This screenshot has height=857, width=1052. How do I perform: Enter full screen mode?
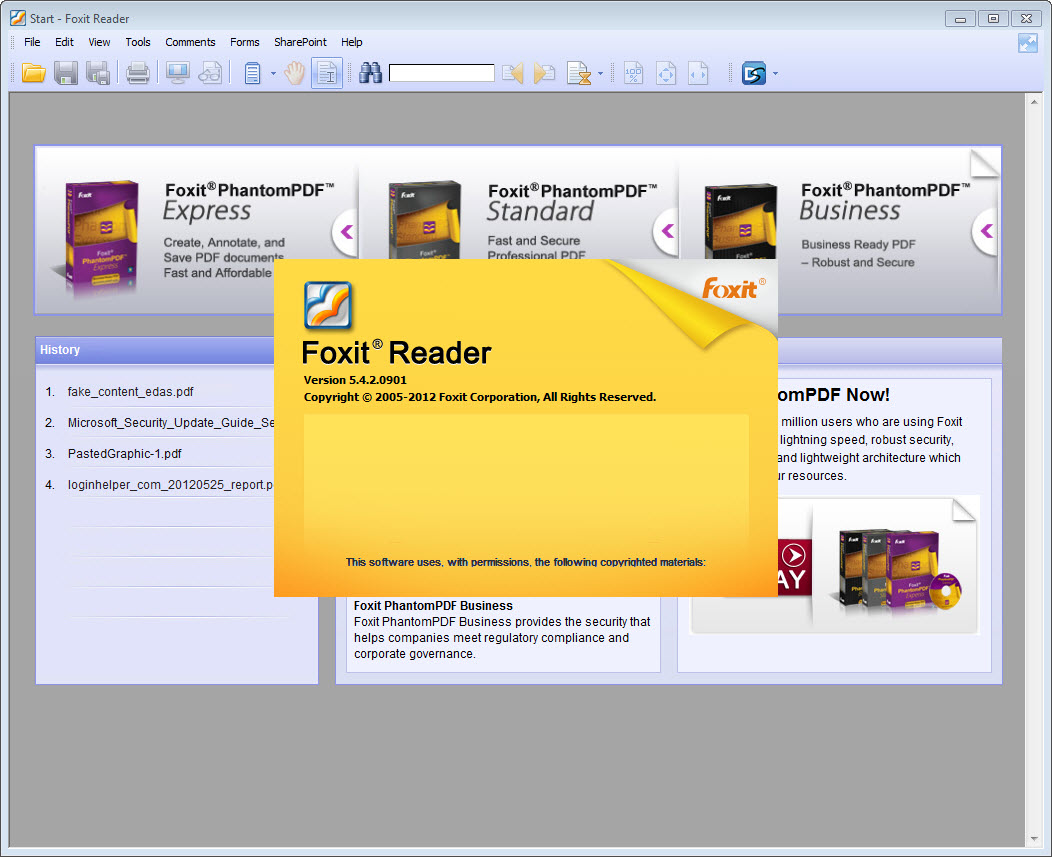pyautogui.click(x=177, y=72)
